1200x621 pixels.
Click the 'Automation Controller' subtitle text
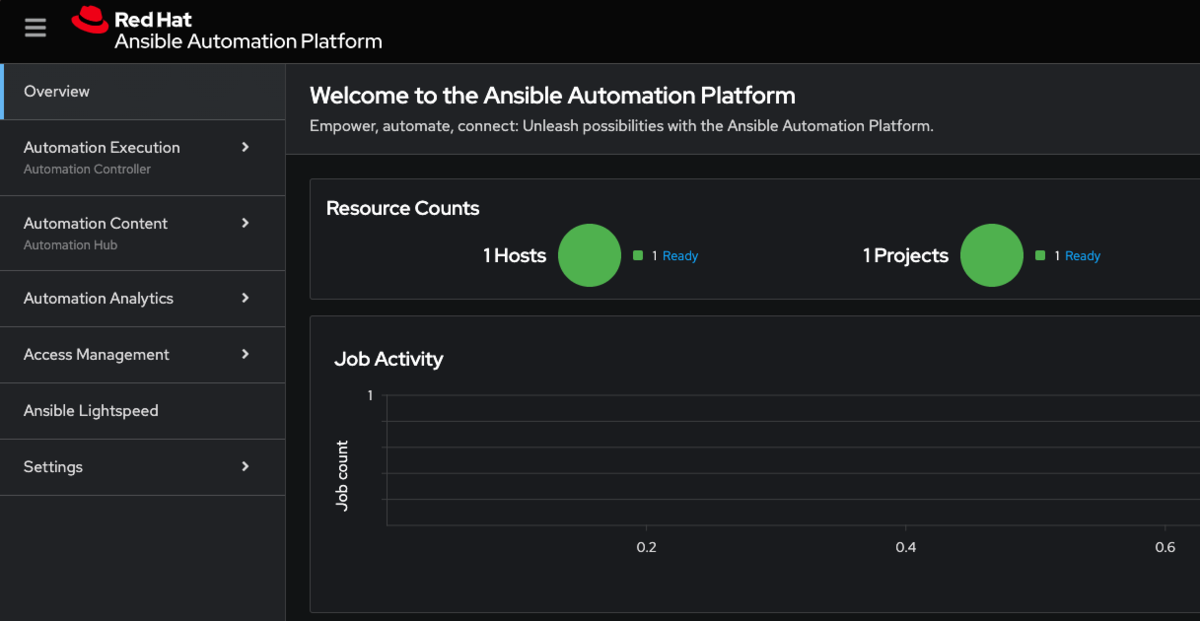click(87, 169)
